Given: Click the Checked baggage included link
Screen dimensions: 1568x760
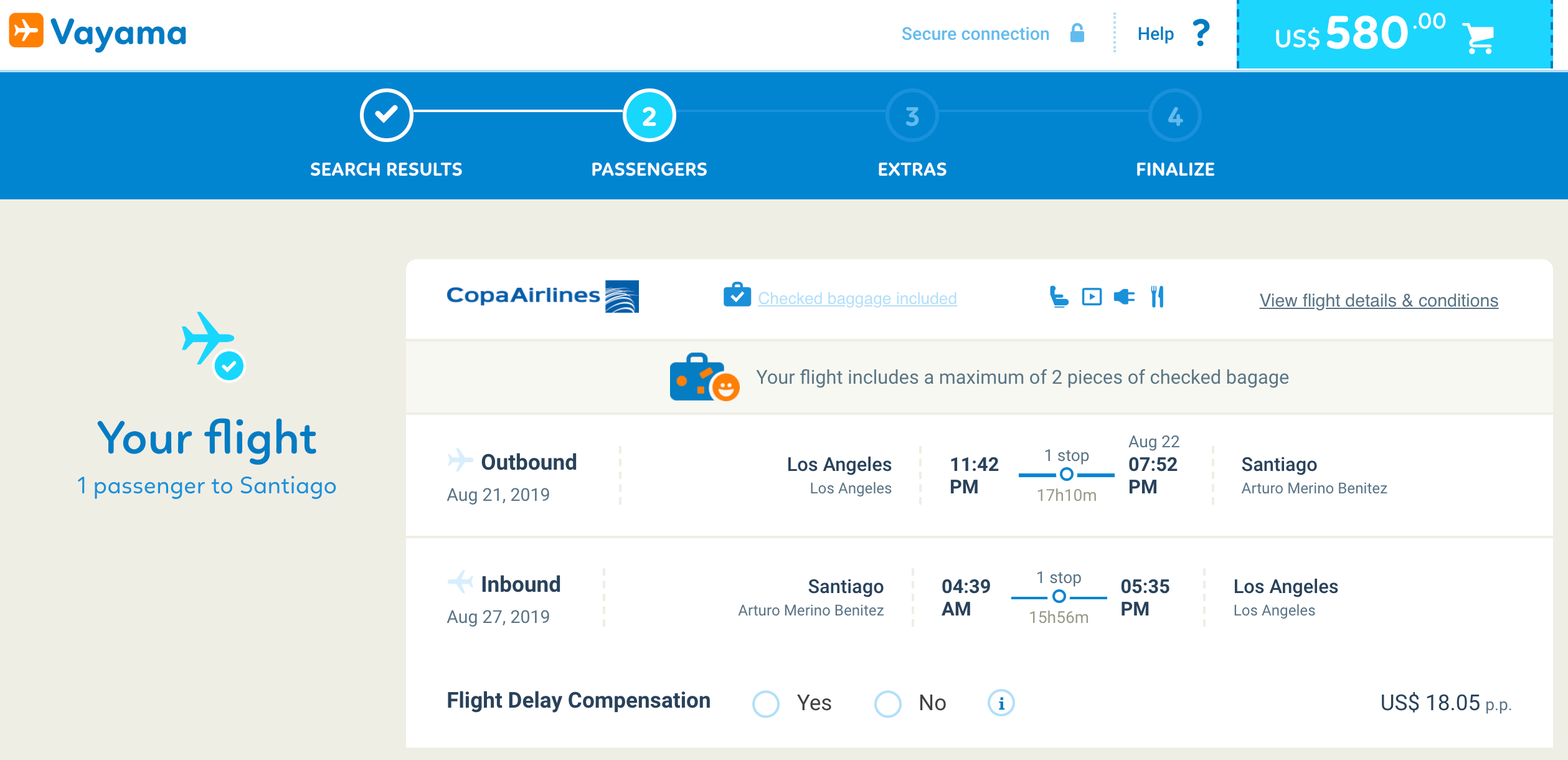Looking at the screenshot, I should pyautogui.click(x=857, y=298).
